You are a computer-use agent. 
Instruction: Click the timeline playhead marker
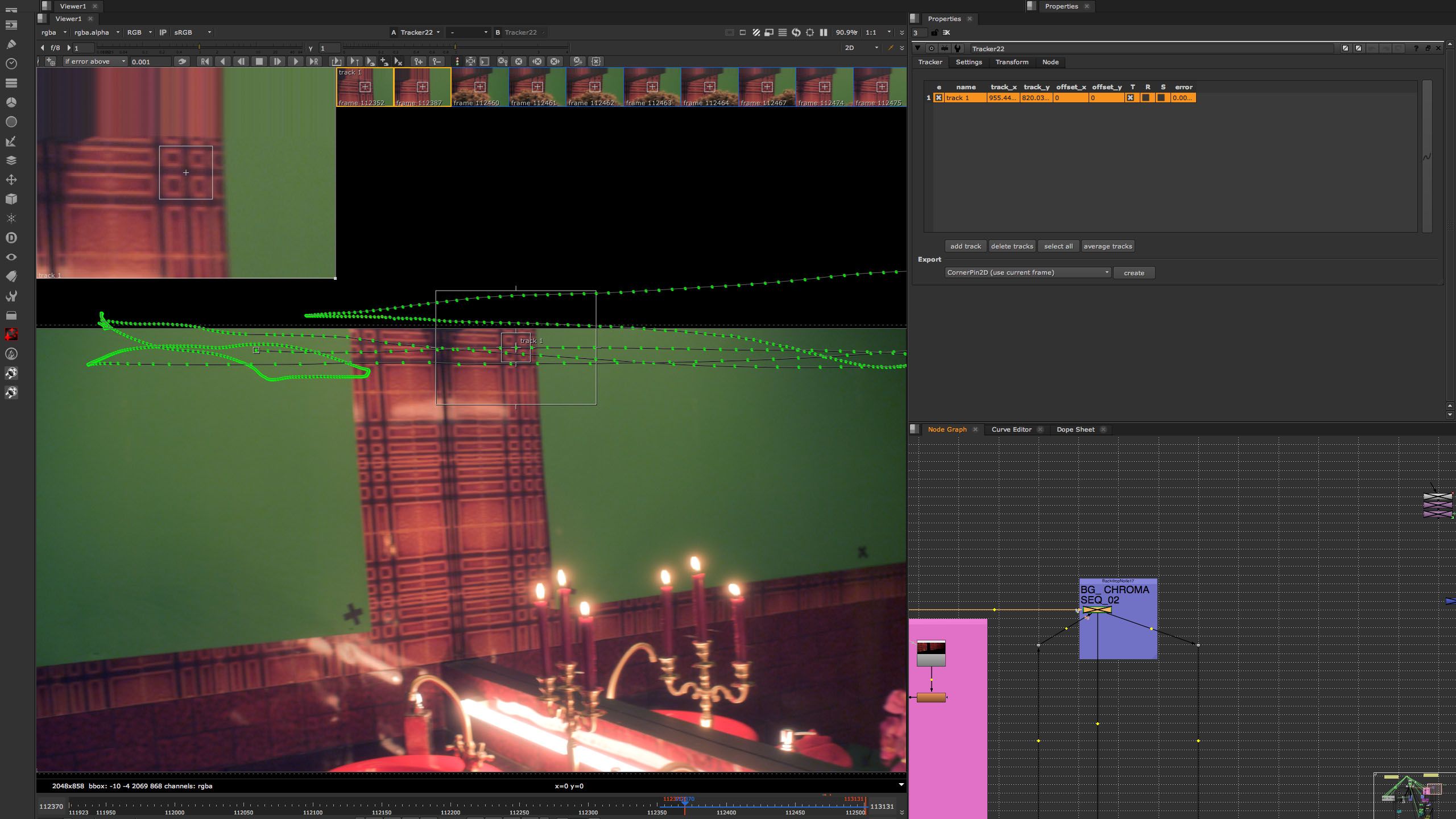tap(685, 803)
